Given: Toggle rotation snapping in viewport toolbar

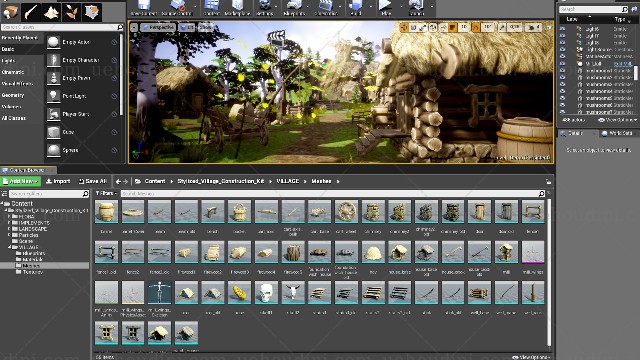Looking at the screenshot, I should click(x=476, y=27).
